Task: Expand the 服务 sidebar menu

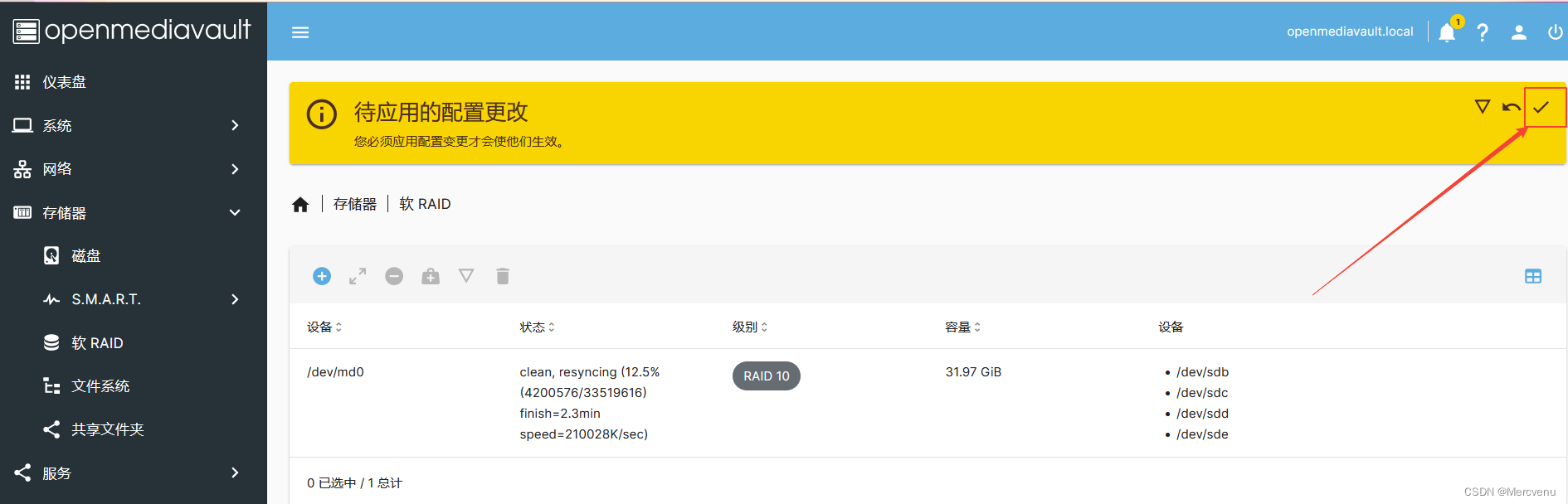Action: (134, 472)
